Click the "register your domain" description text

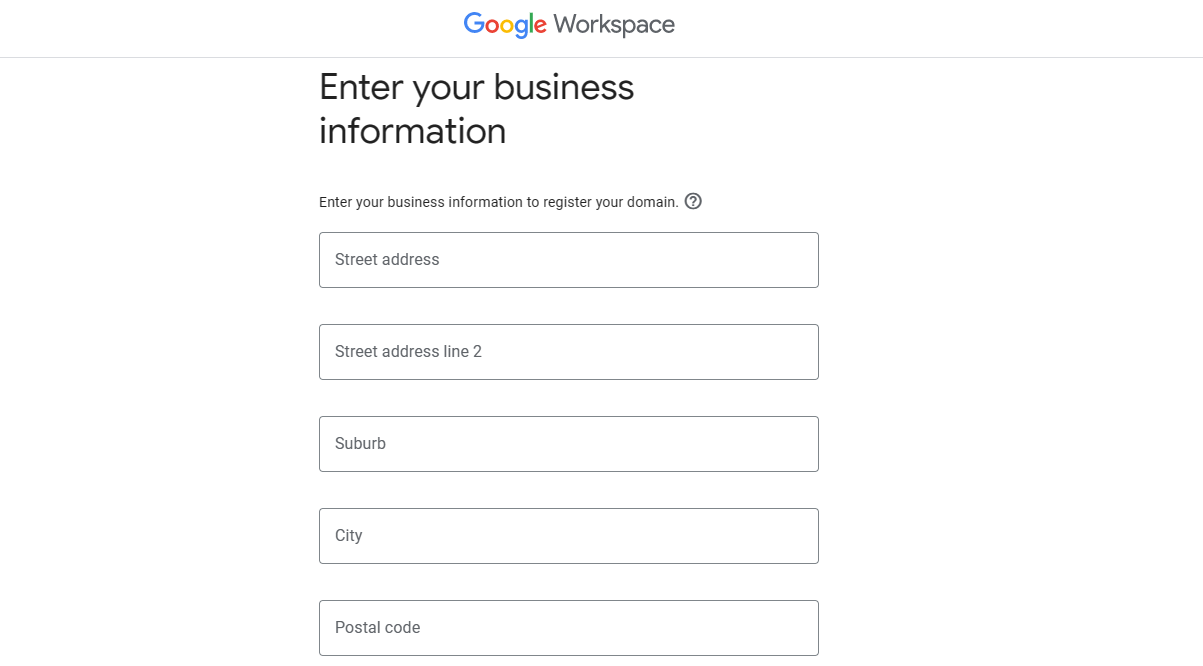pos(609,202)
